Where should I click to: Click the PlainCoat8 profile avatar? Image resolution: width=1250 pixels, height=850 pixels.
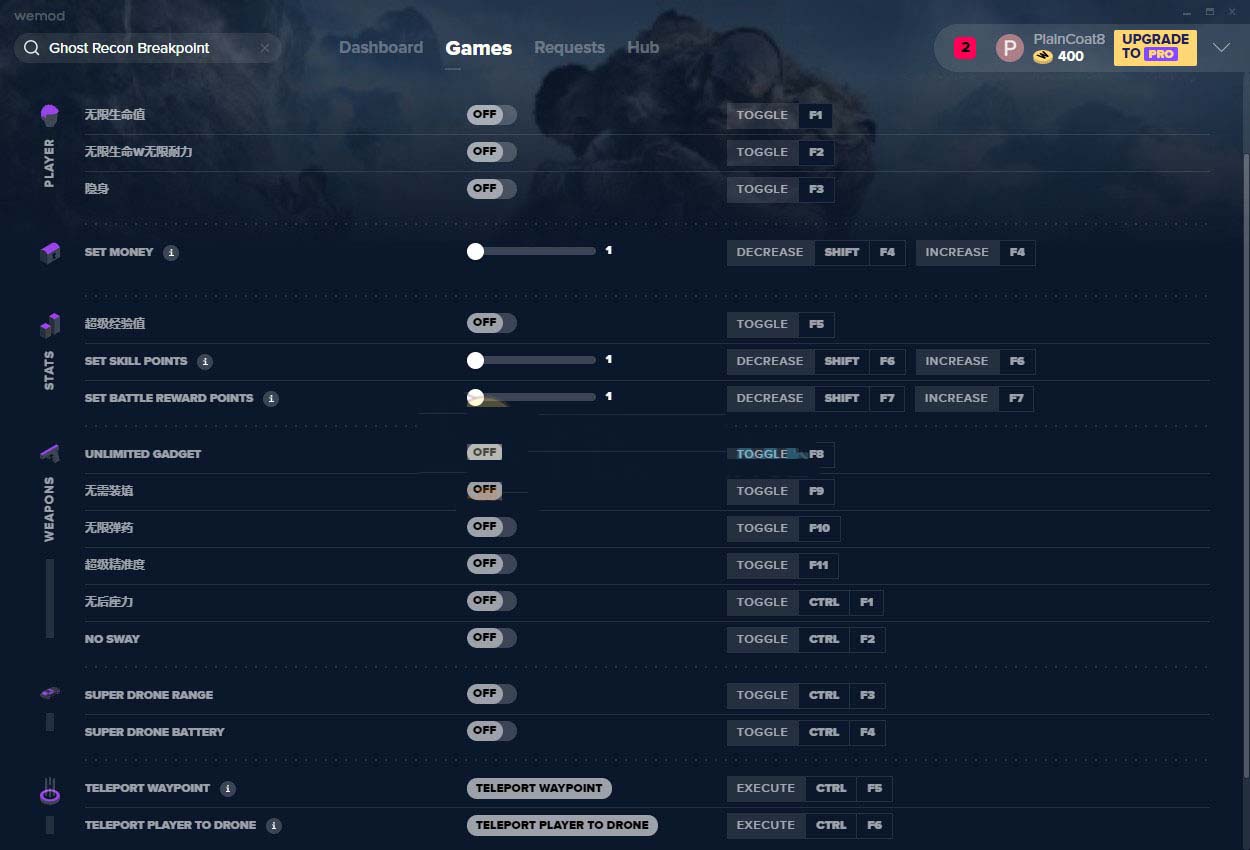click(x=1010, y=48)
